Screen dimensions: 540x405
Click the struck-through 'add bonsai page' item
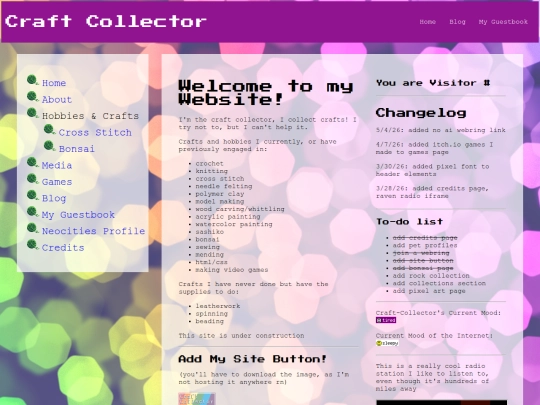423,268
